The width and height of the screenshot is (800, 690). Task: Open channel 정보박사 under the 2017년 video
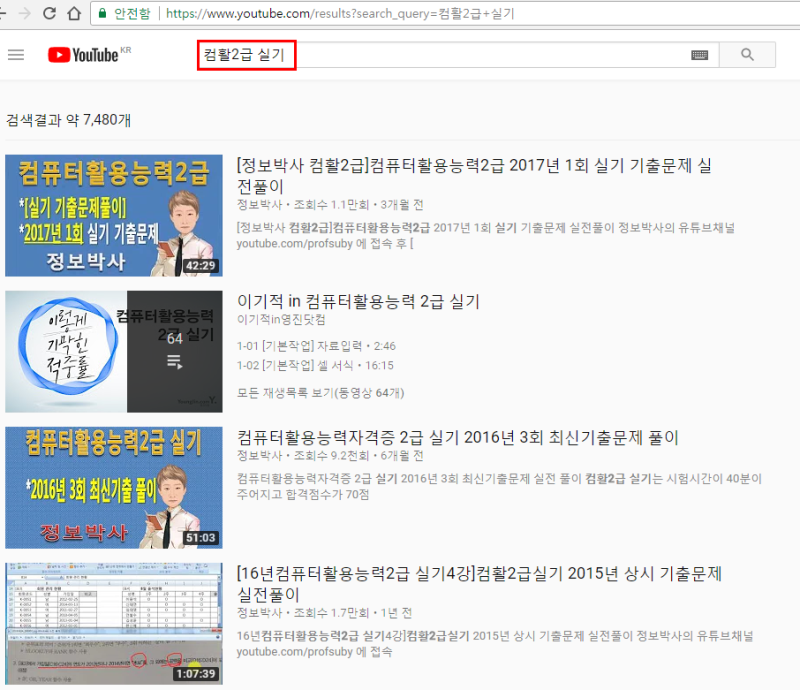(x=260, y=205)
